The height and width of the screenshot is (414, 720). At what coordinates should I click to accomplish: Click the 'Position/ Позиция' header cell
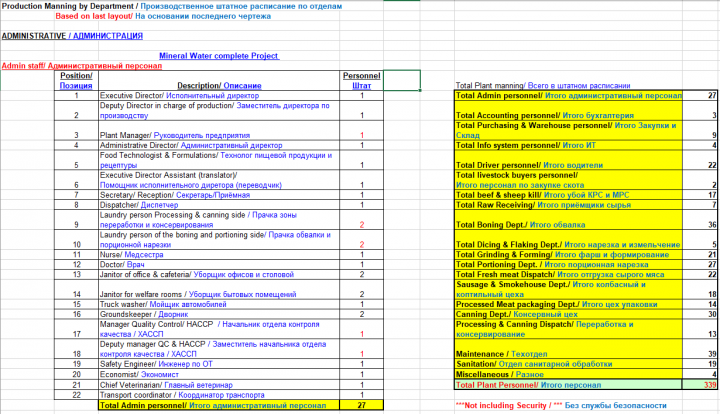(76, 80)
